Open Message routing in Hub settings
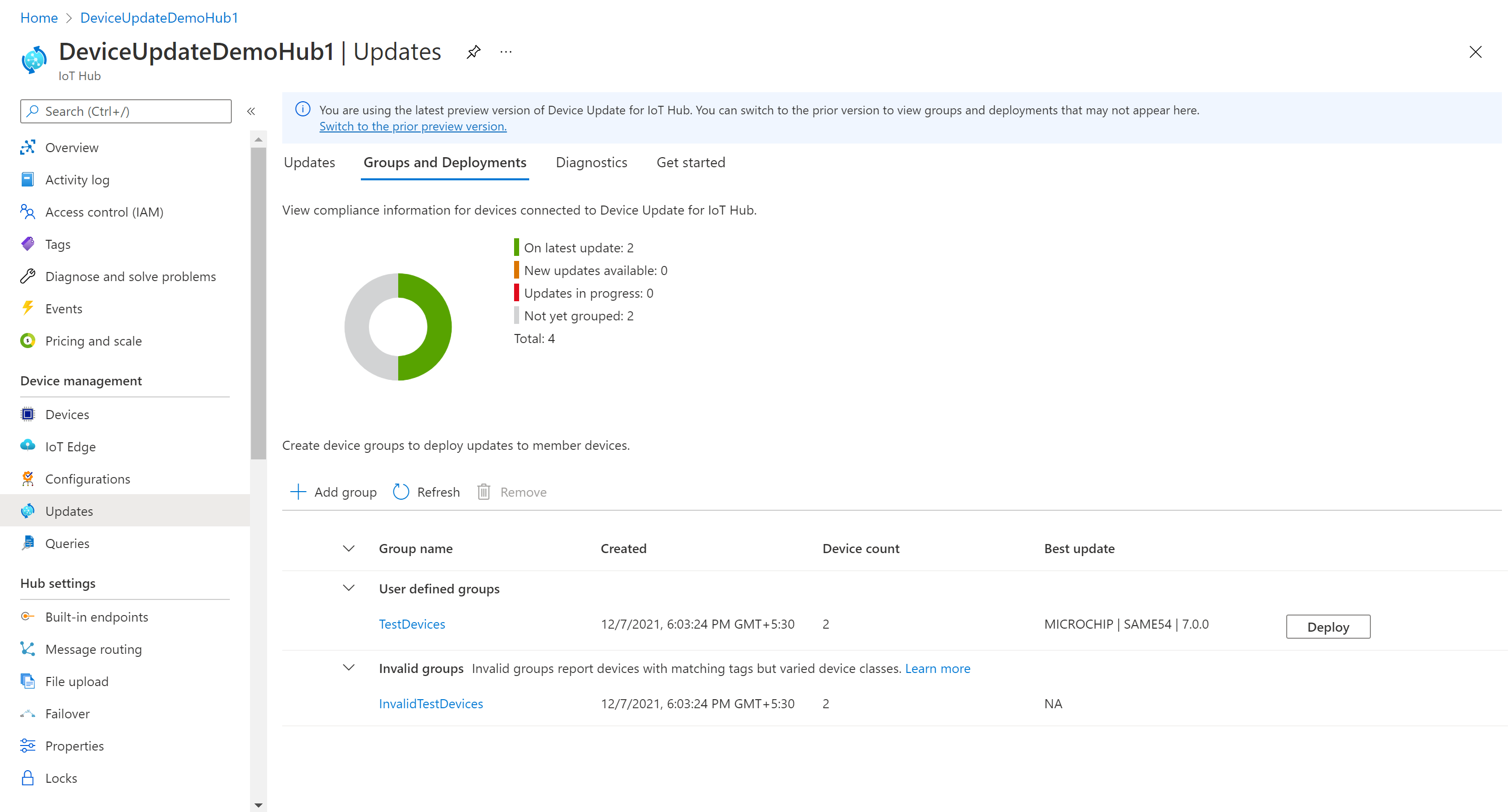The height and width of the screenshot is (812, 1512). 93,649
